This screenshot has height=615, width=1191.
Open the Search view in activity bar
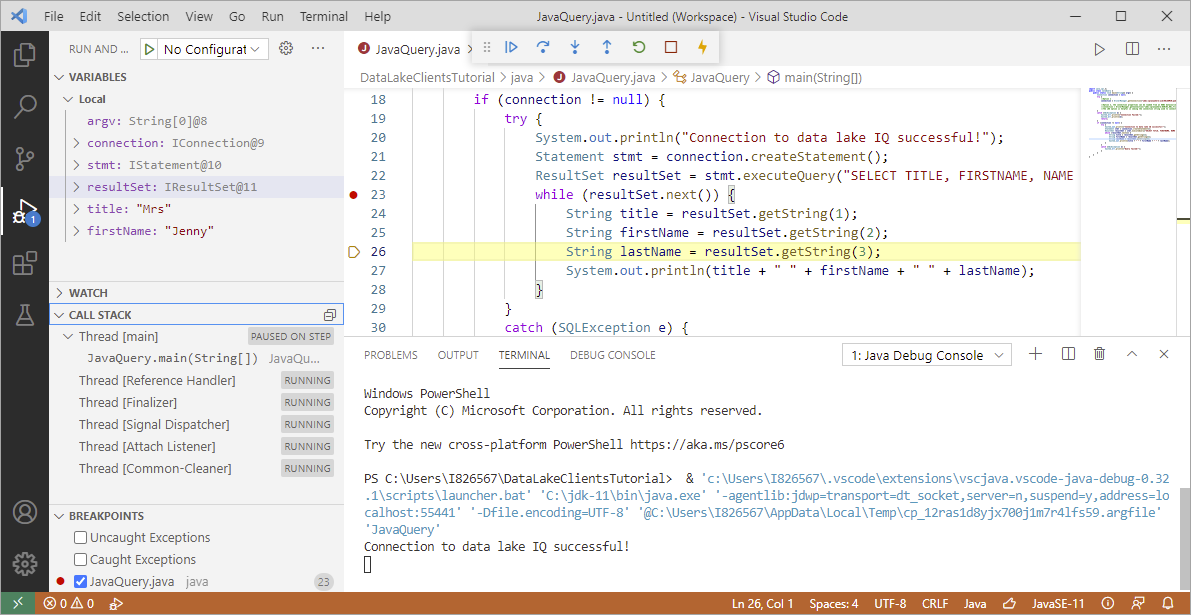point(24,107)
